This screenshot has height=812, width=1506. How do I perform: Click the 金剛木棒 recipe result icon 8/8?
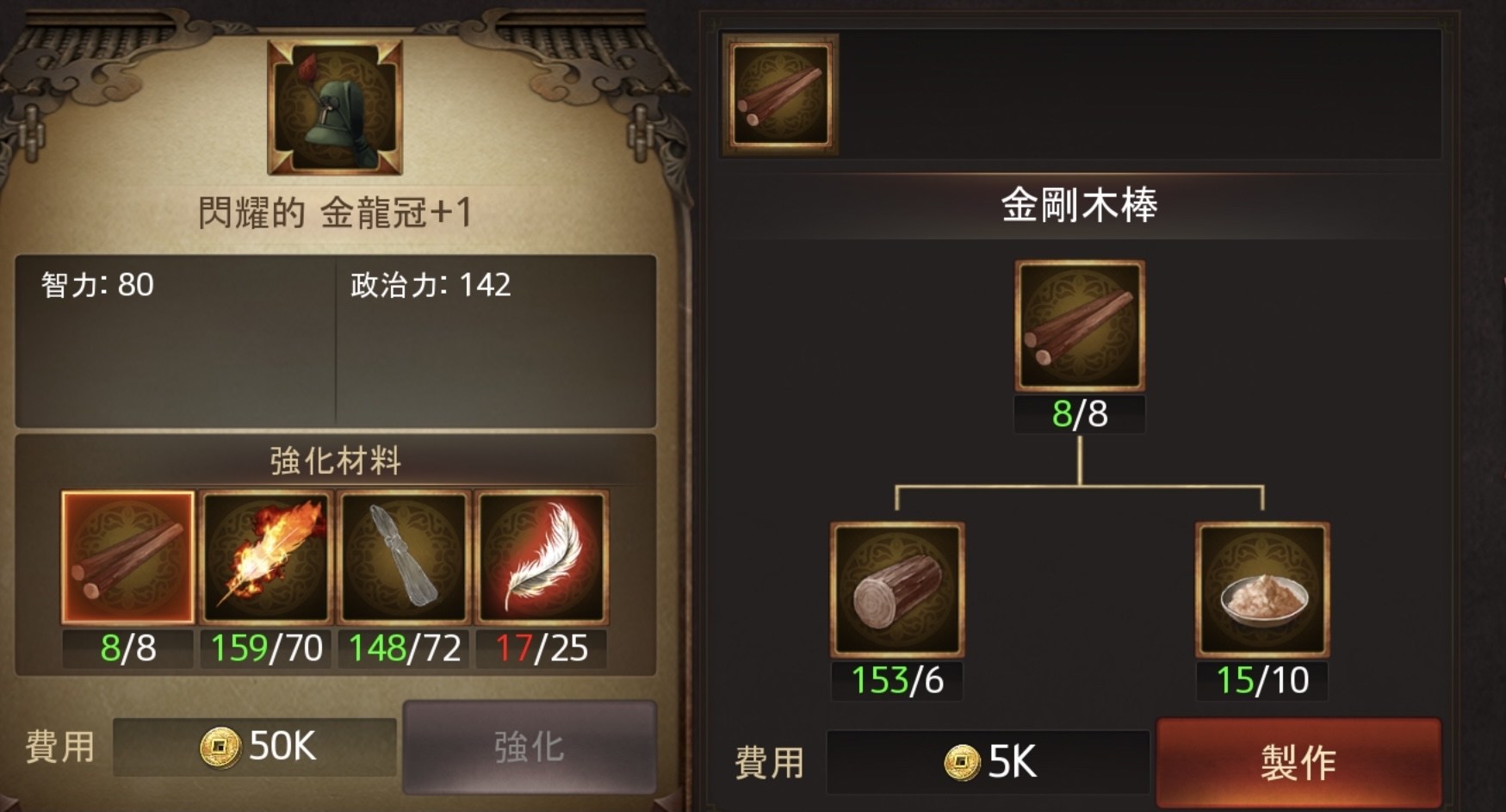1080,326
